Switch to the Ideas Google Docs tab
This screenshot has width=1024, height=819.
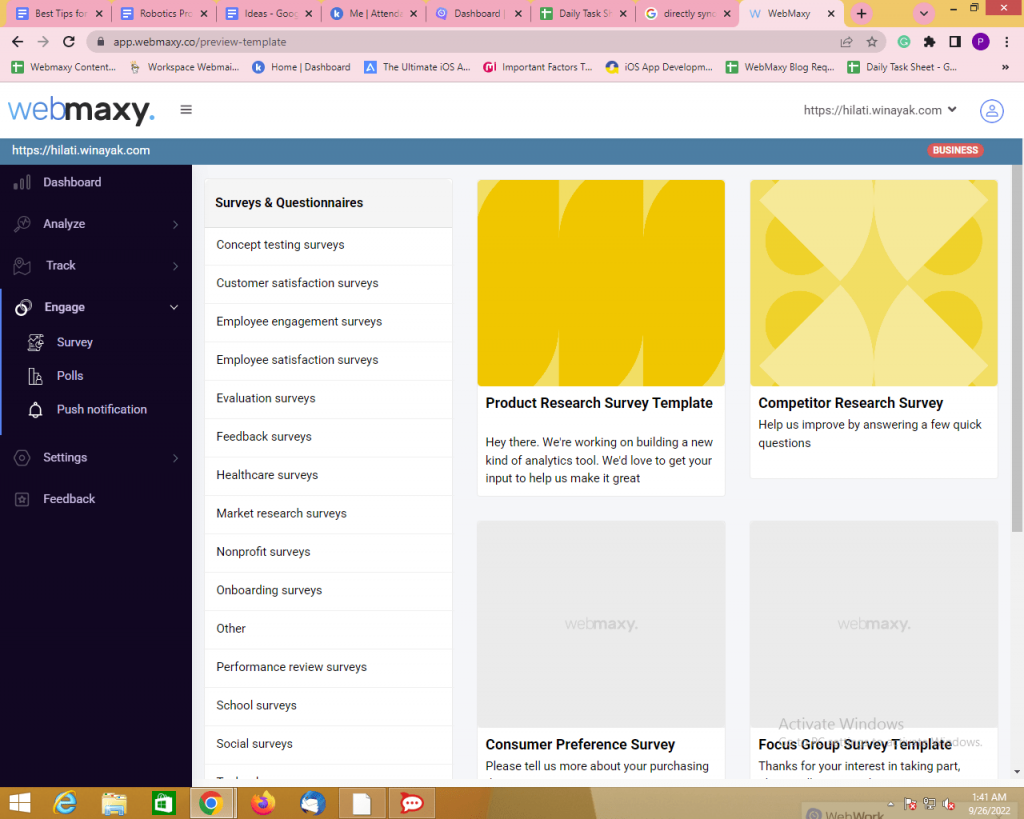[x=268, y=14]
